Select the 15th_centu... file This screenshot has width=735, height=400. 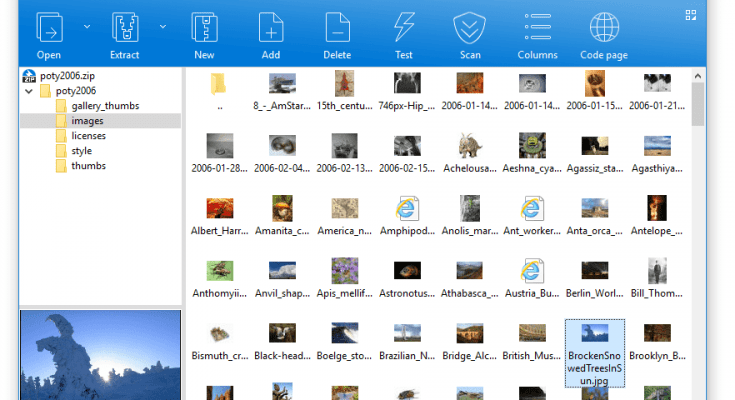coord(345,91)
